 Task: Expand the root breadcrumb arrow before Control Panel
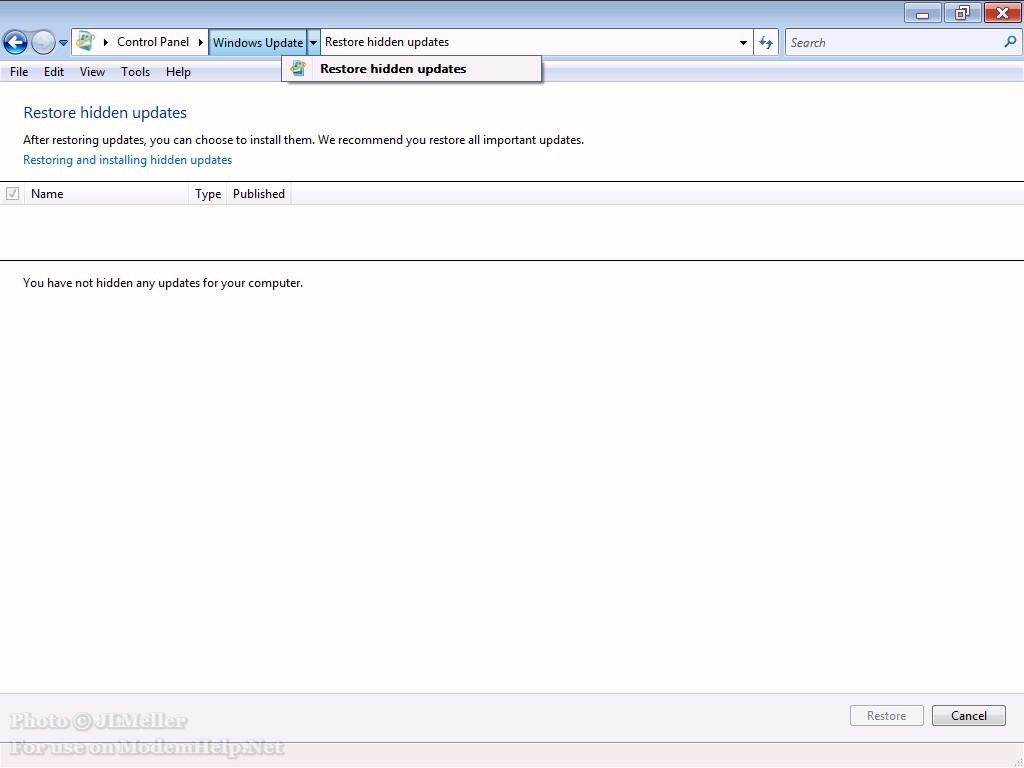(x=106, y=42)
